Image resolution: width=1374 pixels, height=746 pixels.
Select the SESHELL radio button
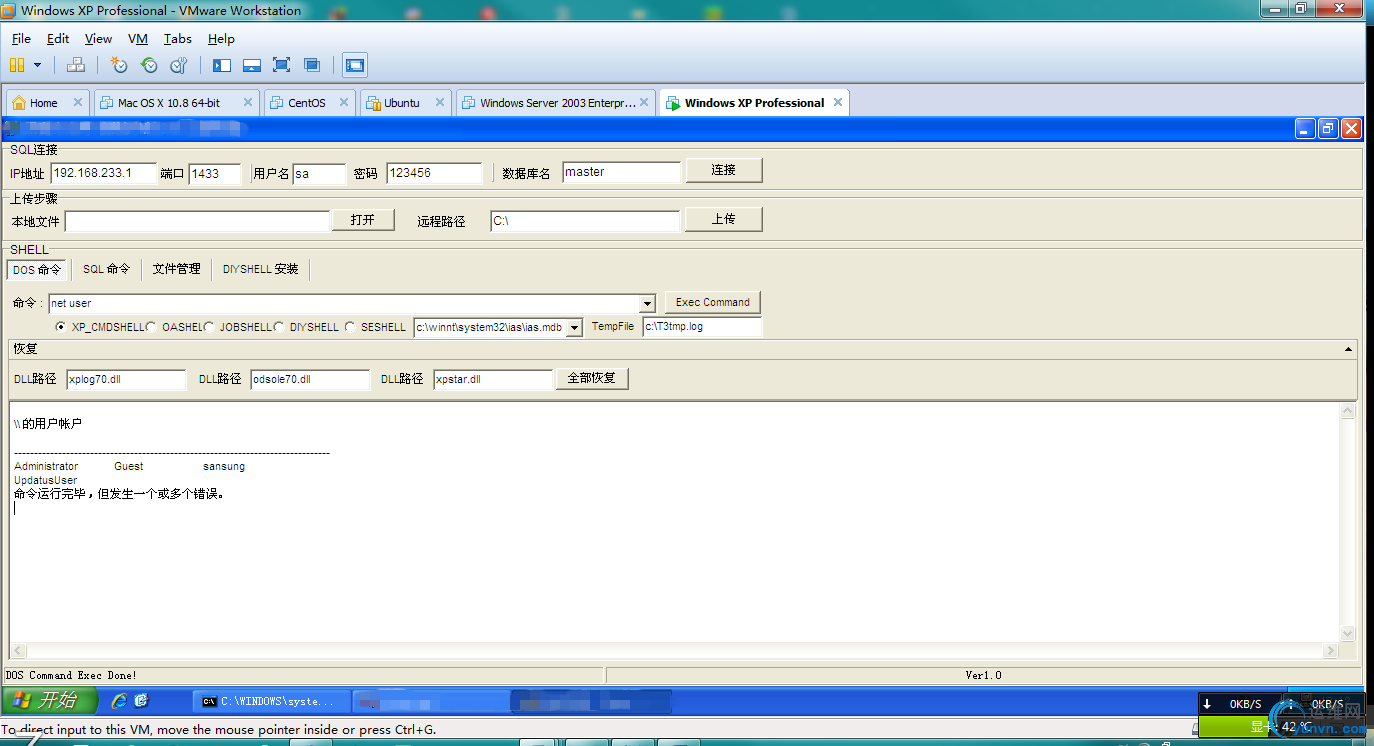point(350,327)
